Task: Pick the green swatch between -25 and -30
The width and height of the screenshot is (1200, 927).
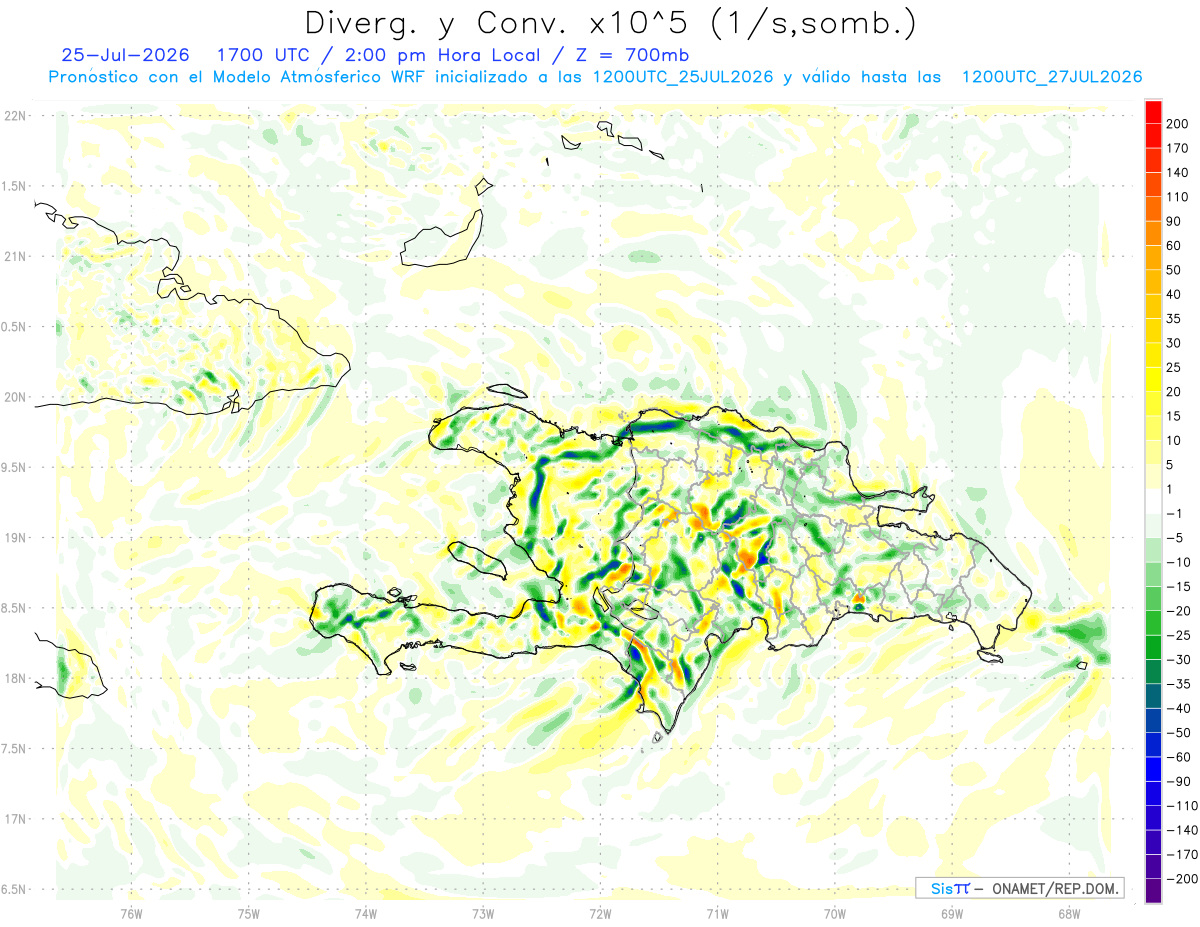Action: [1153, 648]
